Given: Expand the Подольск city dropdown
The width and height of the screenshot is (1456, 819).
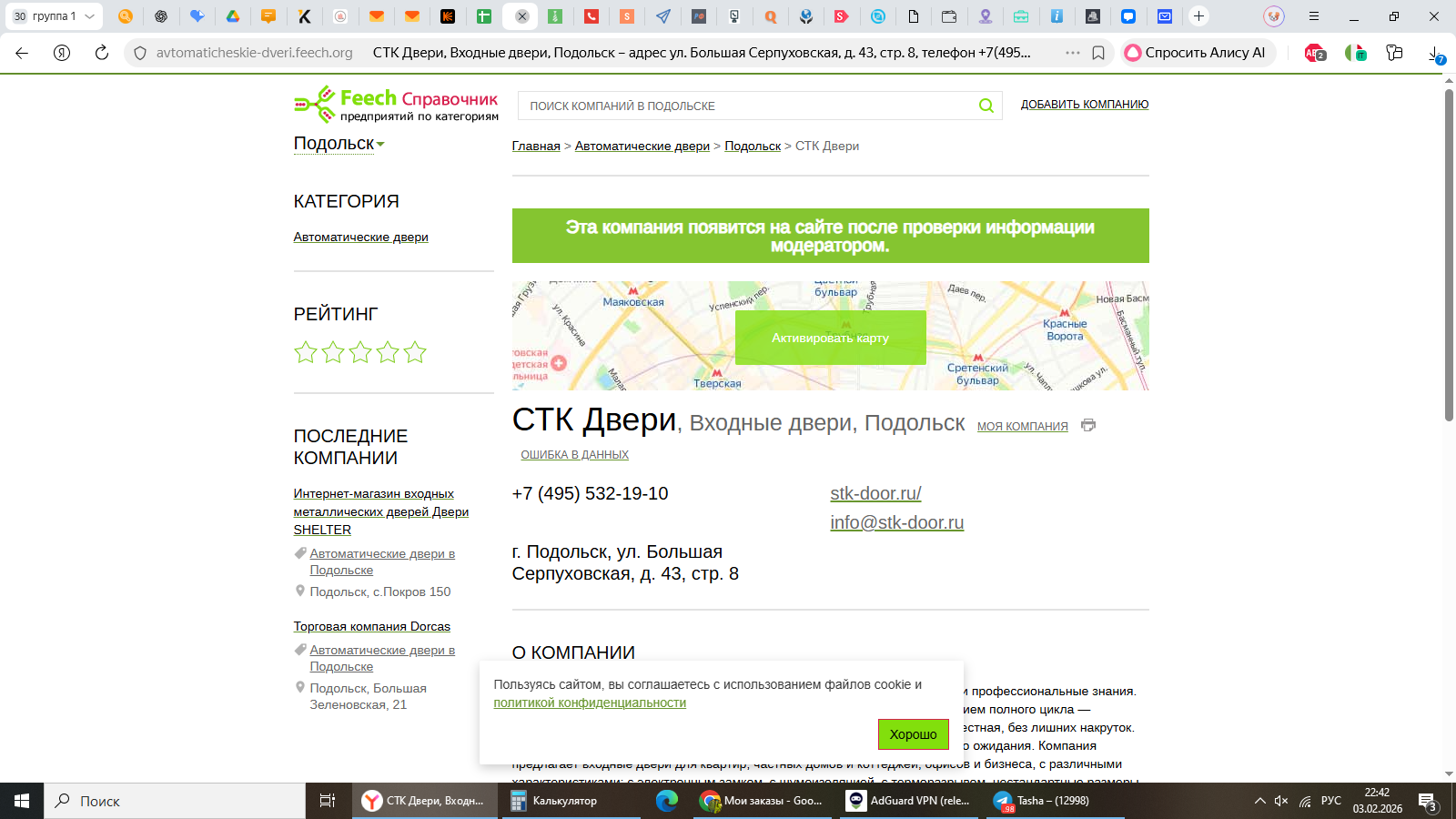Looking at the screenshot, I should click(339, 144).
